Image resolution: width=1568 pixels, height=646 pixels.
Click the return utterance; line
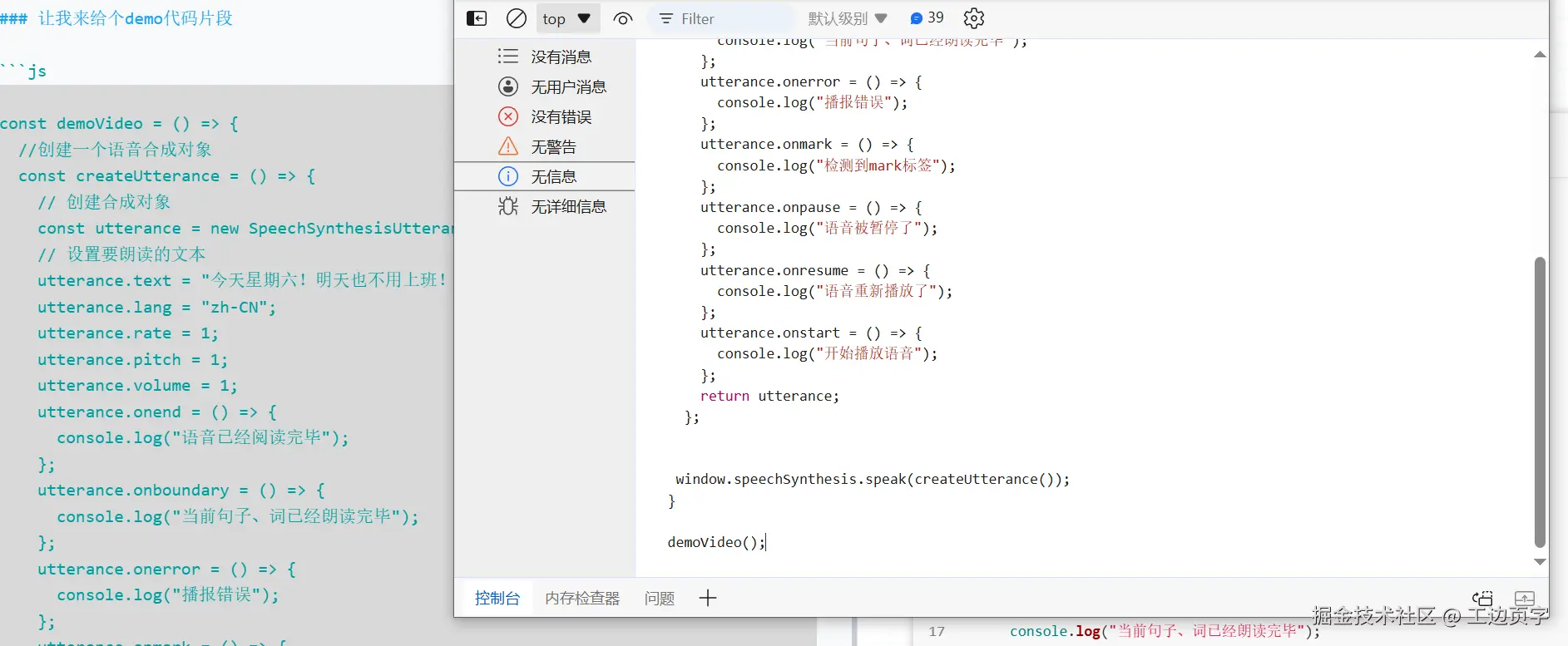click(770, 396)
